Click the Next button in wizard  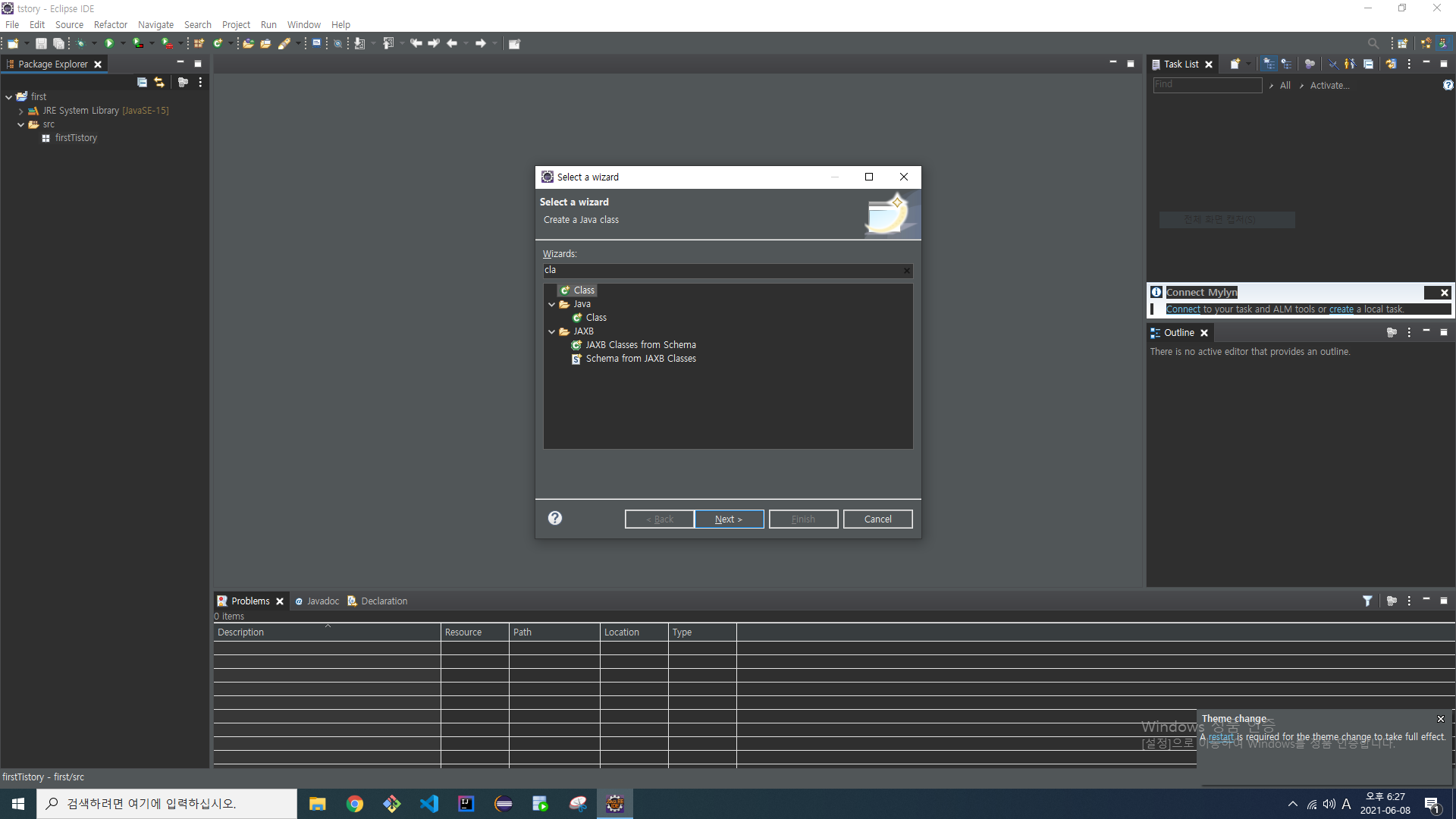pyautogui.click(x=728, y=519)
